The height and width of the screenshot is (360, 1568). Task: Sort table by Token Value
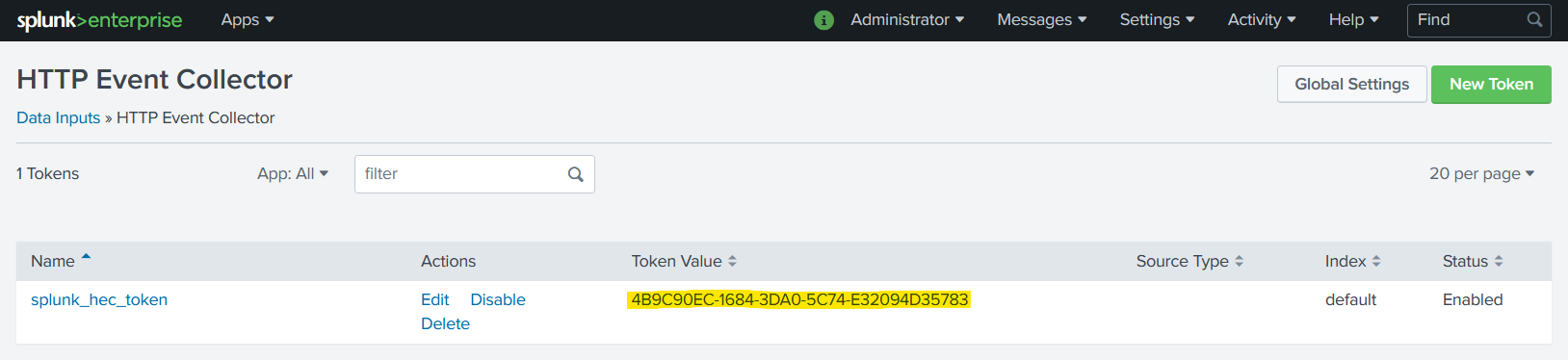(684, 261)
